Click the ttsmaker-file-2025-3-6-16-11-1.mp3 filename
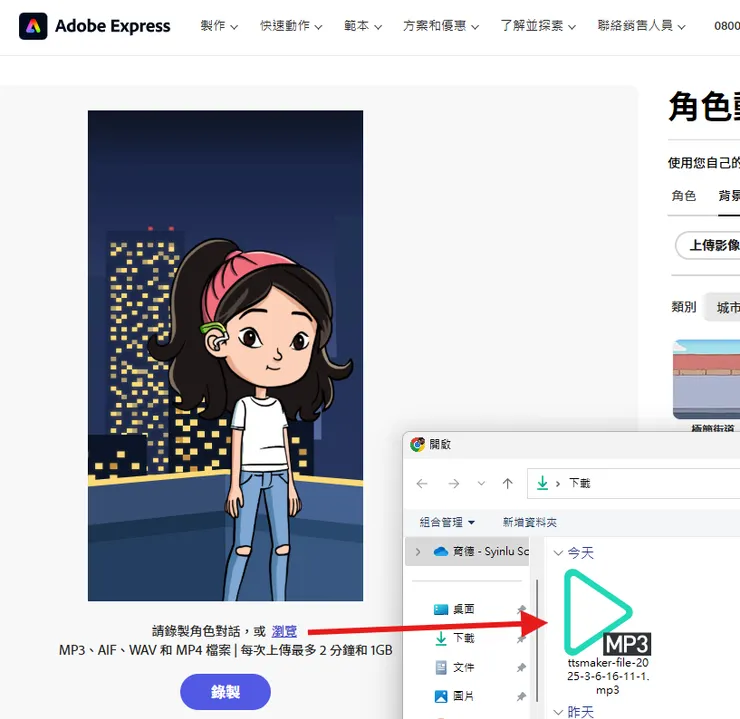This screenshot has width=740, height=719. point(608,676)
